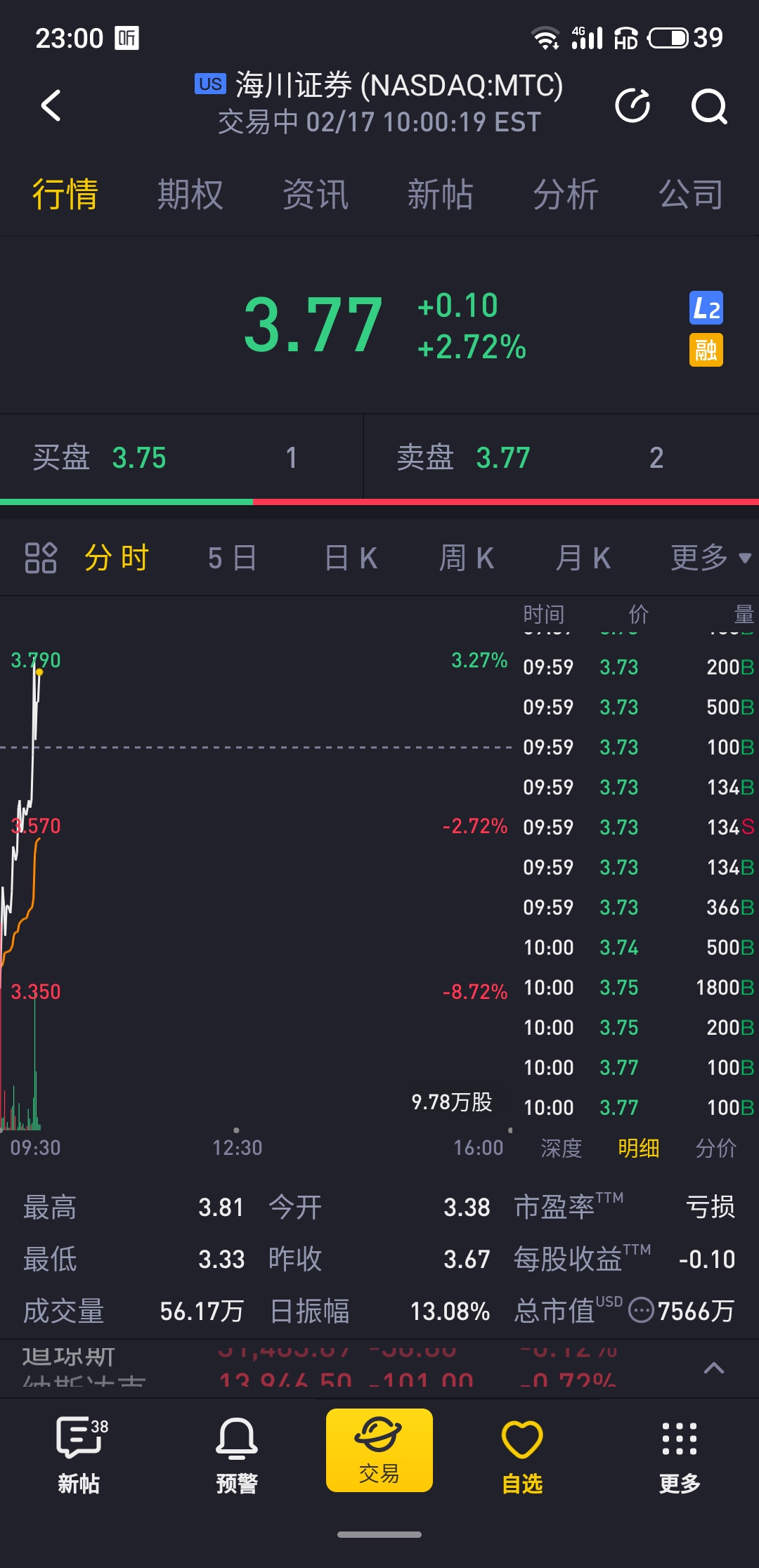Tap the battery indicator in status bar

tap(685, 37)
